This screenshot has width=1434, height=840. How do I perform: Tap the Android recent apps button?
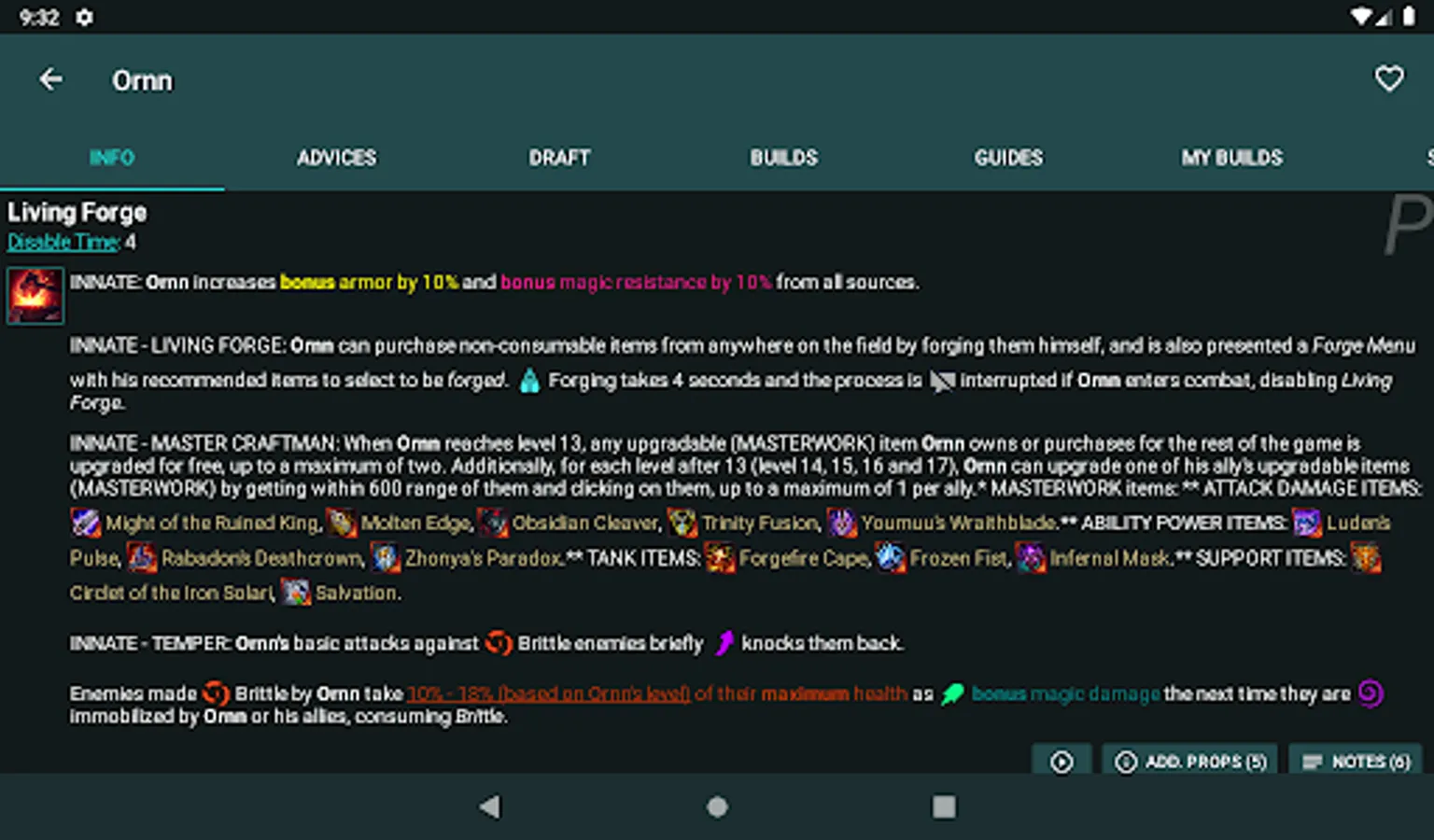944,806
